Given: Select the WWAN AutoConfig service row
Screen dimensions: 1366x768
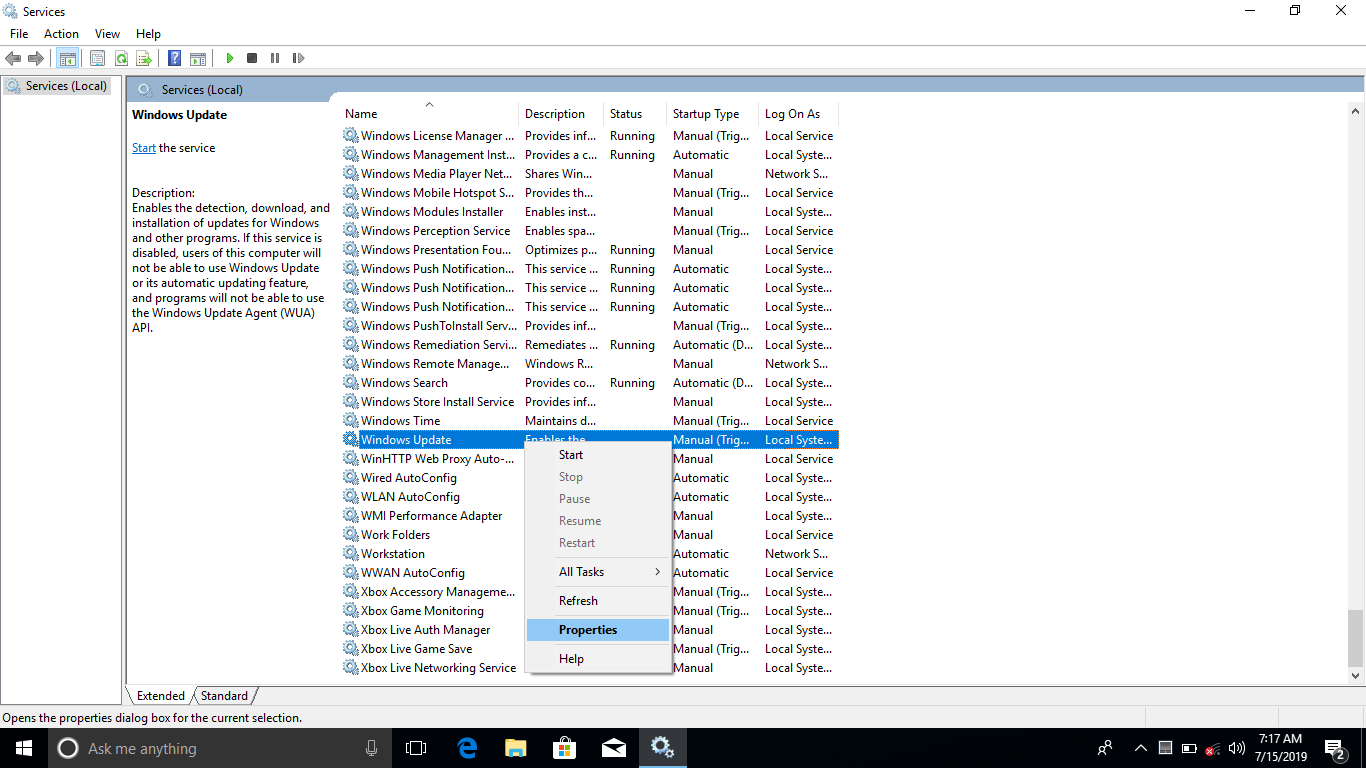Looking at the screenshot, I should pyautogui.click(x=590, y=573).
